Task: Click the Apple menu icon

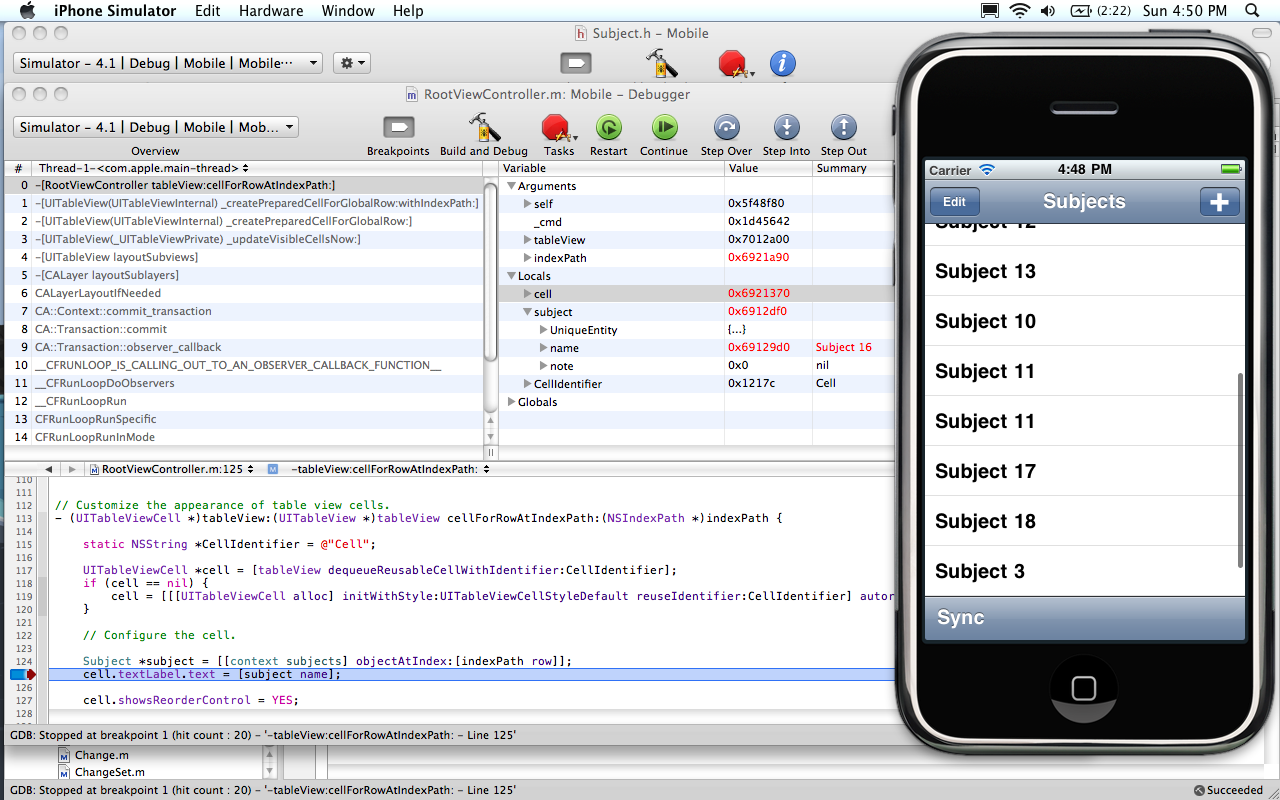Action: [26, 11]
